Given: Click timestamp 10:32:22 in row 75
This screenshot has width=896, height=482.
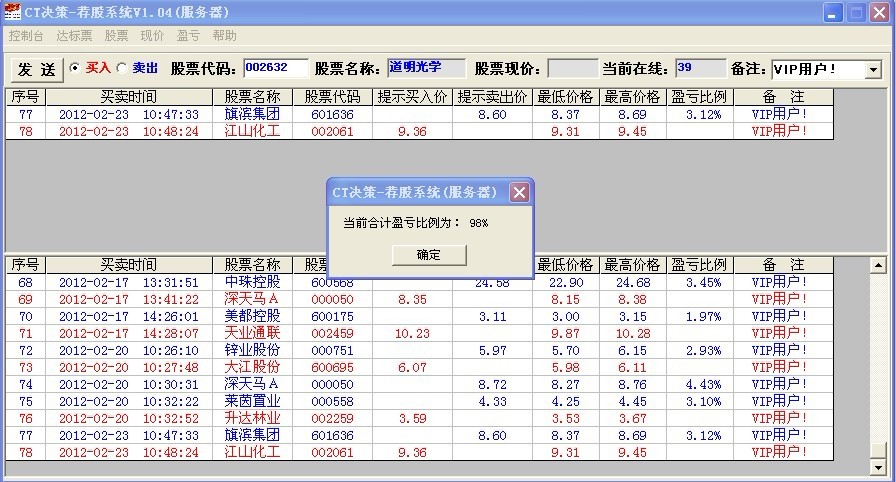Looking at the screenshot, I should [171, 401].
